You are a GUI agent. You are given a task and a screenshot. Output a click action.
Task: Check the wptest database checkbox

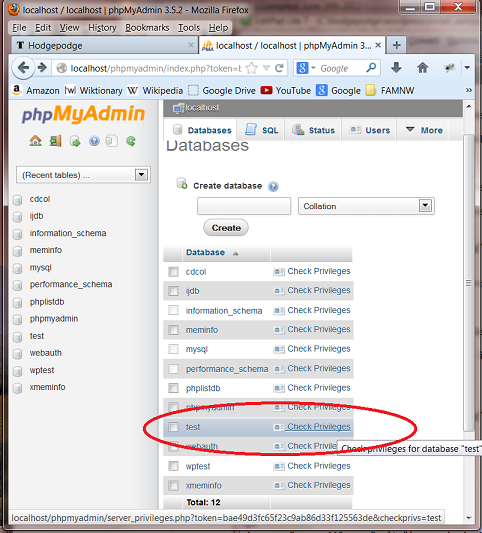point(173,466)
